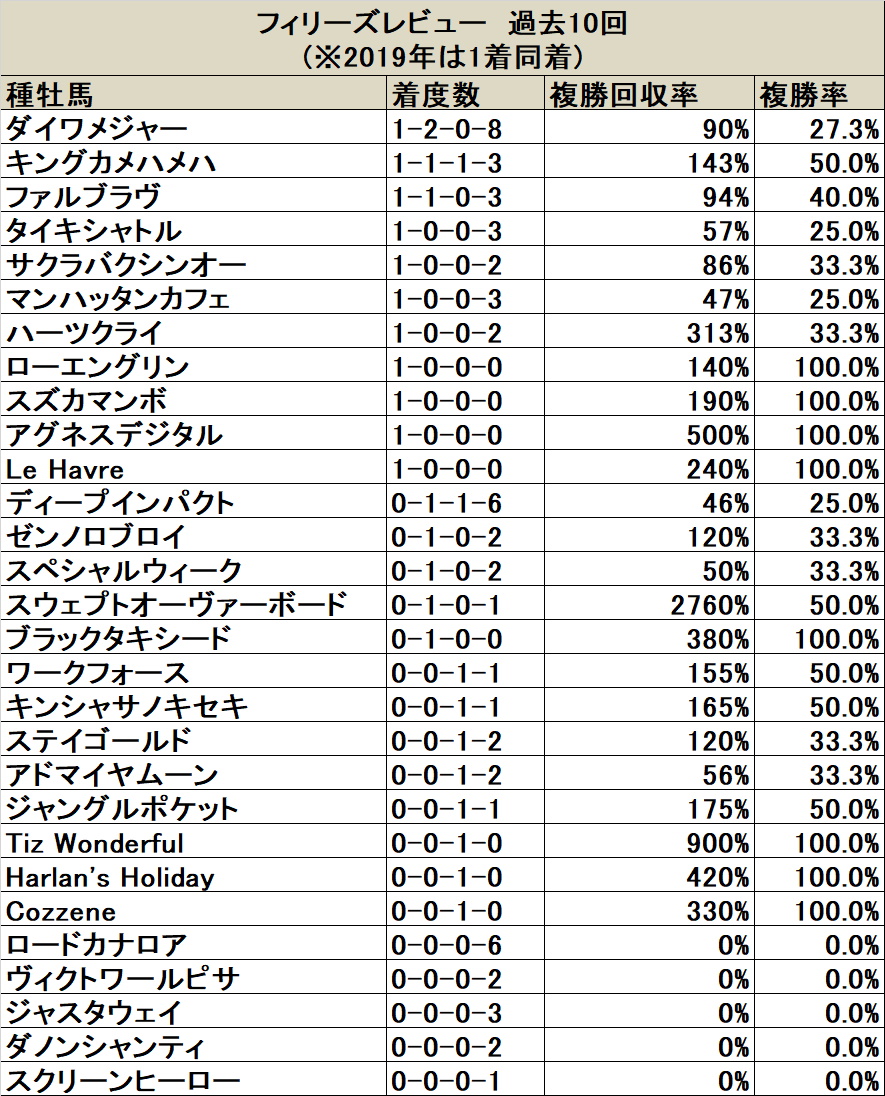885x1096 pixels.
Task: Select the Le Havre name cell
Action: 194,469
